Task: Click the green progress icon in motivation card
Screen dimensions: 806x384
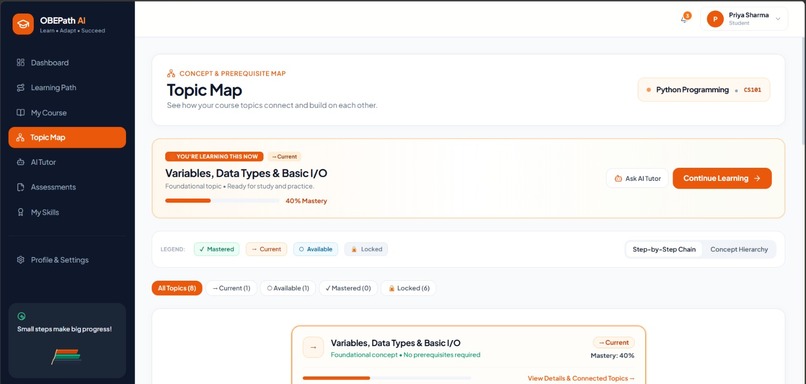Action: pyautogui.click(x=22, y=317)
